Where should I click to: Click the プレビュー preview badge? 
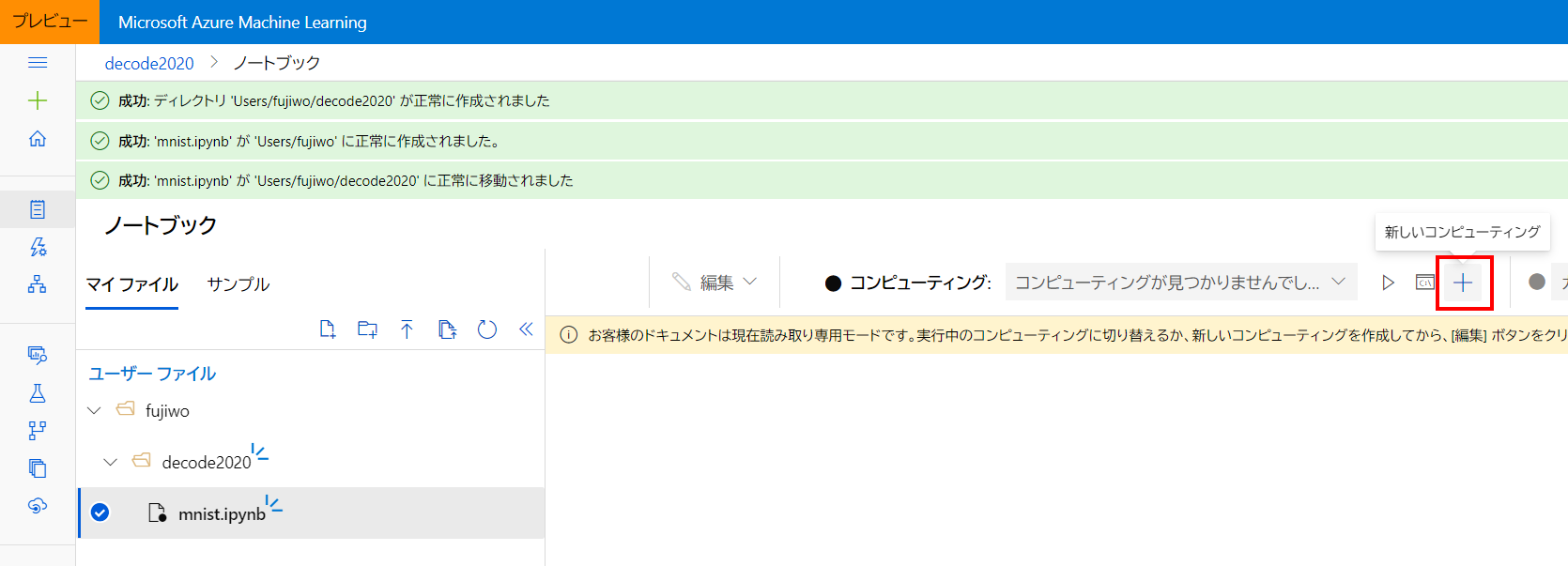click(50, 22)
